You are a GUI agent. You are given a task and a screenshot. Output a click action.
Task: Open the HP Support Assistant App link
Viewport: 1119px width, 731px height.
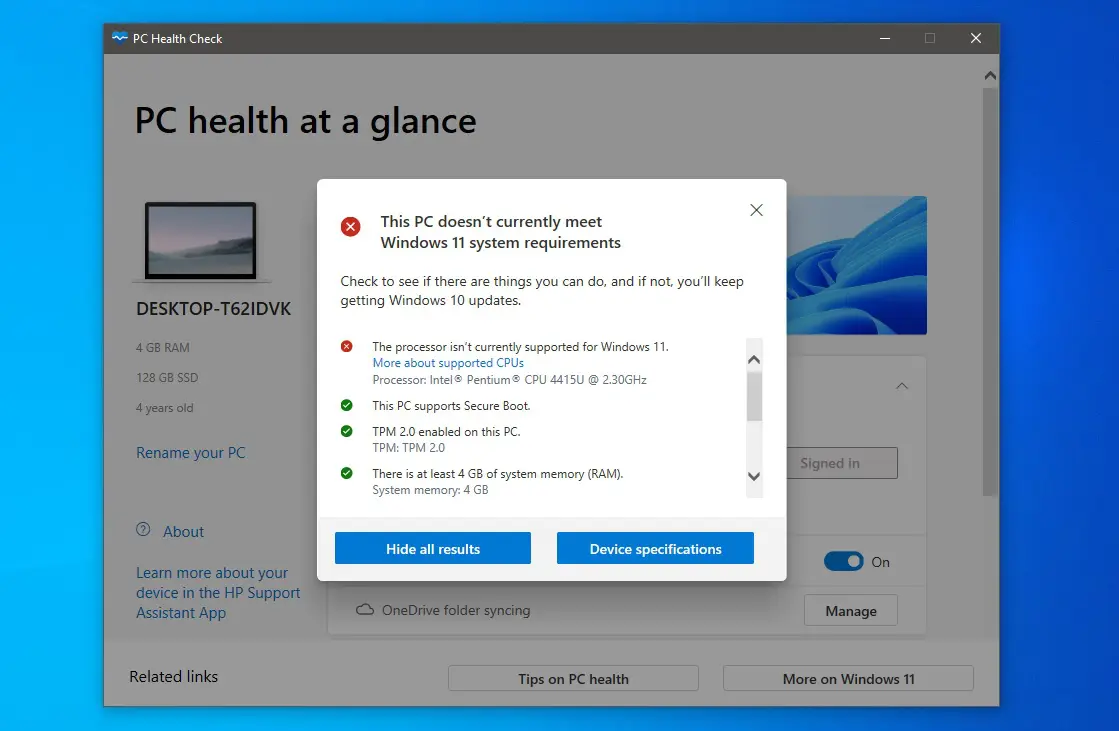coord(218,592)
